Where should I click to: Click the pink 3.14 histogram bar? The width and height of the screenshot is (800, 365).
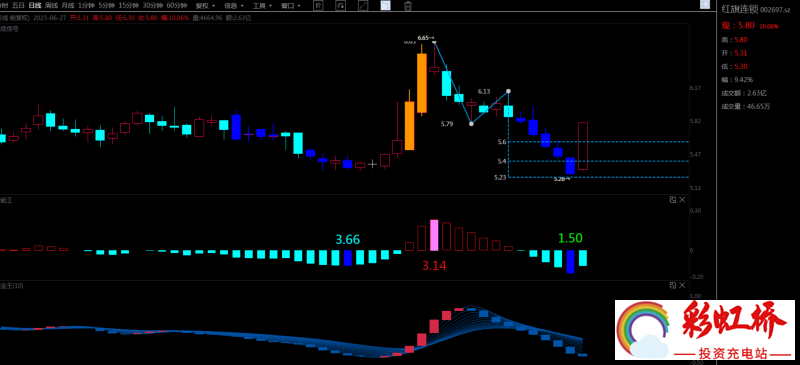pos(434,235)
